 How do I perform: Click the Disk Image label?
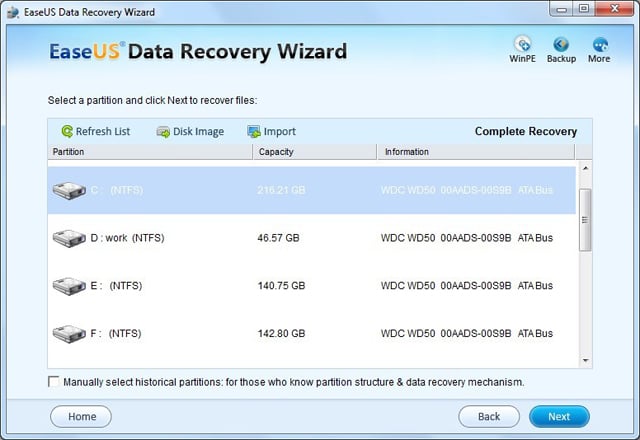click(x=198, y=132)
